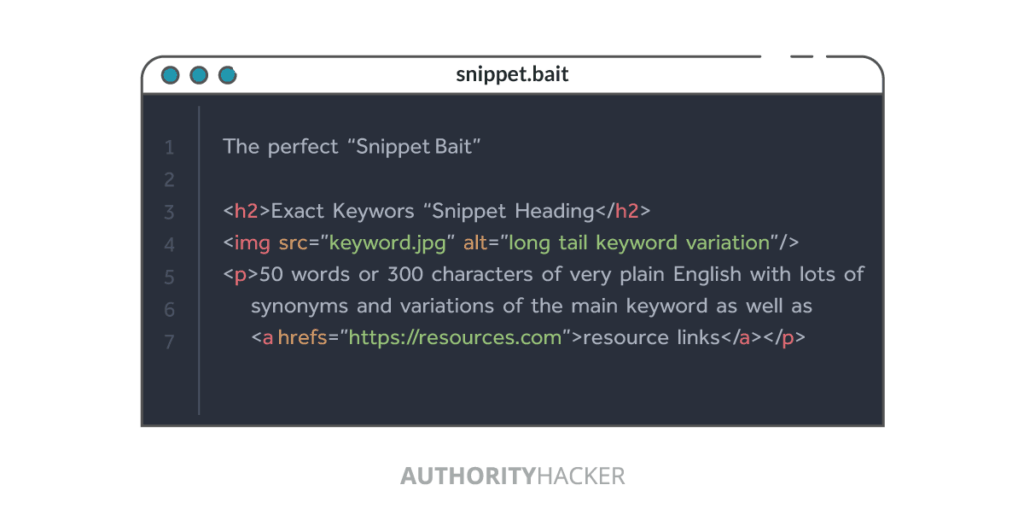Click the "resource links" anchor text
The image size is (1024, 520).
(651, 338)
